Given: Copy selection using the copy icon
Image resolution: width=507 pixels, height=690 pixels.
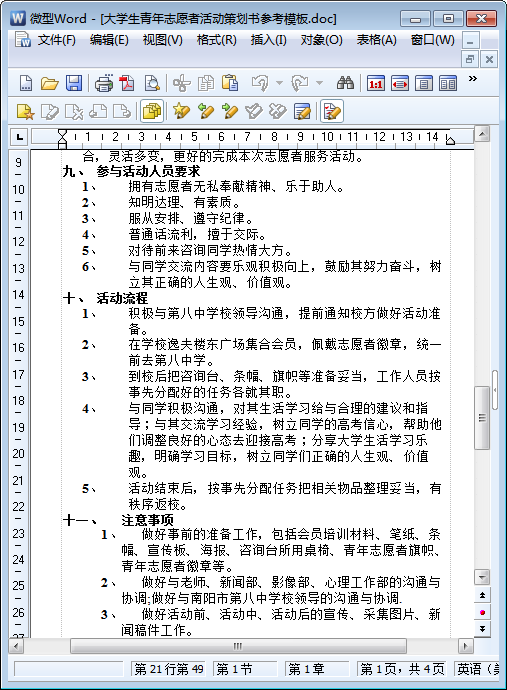Looking at the screenshot, I should 206,83.
